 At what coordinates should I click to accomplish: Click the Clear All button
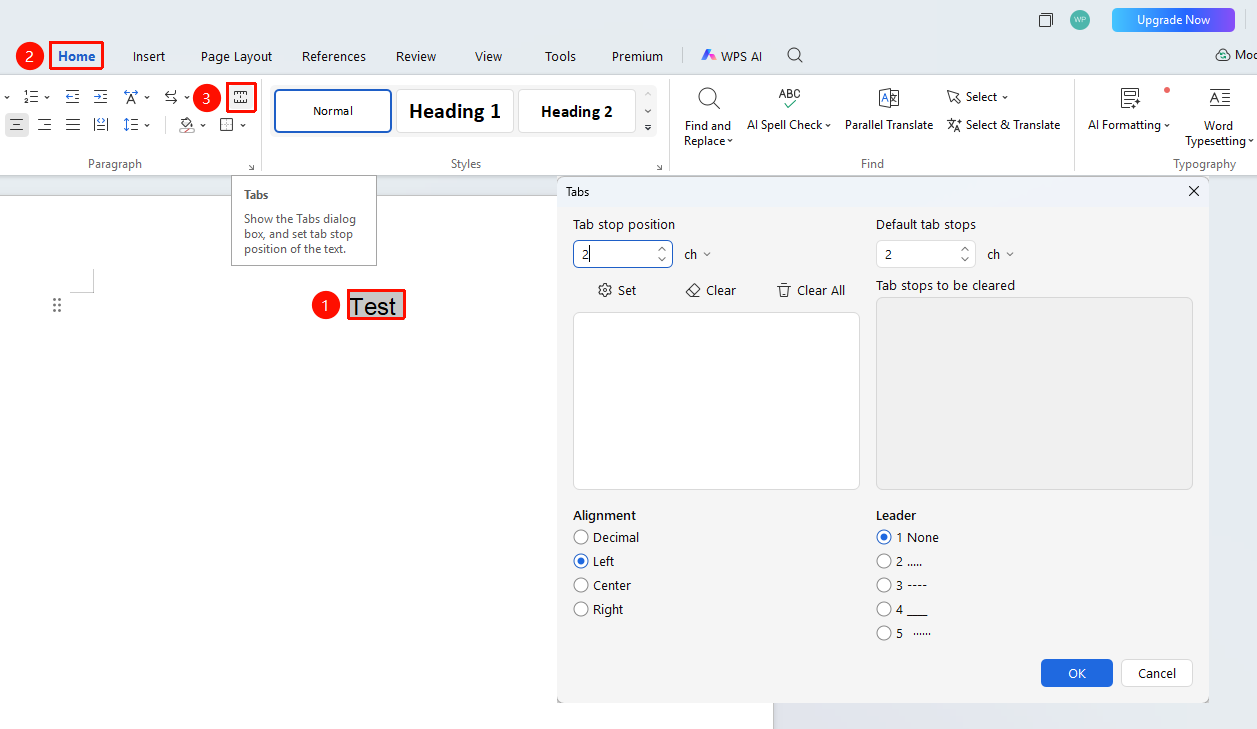point(811,290)
